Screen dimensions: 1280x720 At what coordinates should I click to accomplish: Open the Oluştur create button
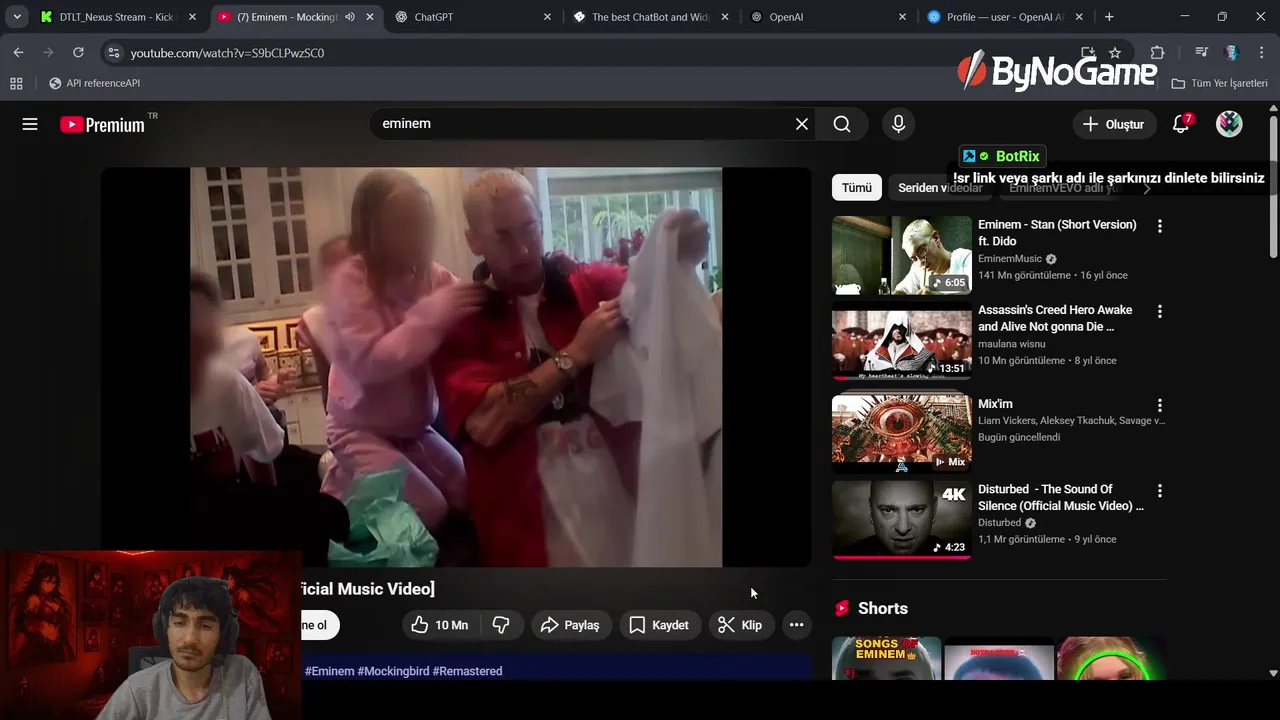pos(1113,124)
